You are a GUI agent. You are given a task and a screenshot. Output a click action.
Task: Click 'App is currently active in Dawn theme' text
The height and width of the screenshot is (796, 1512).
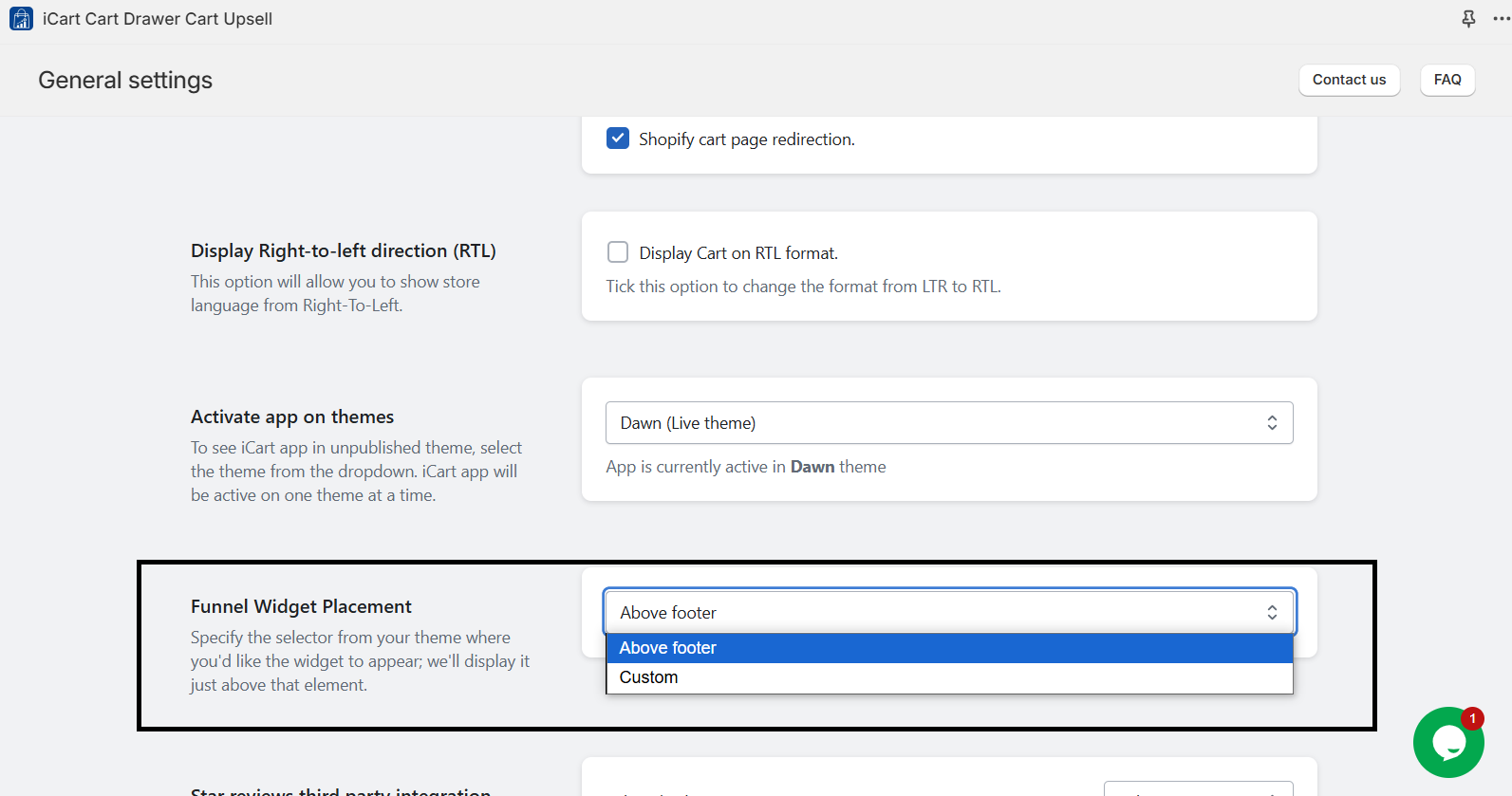(x=746, y=467)
